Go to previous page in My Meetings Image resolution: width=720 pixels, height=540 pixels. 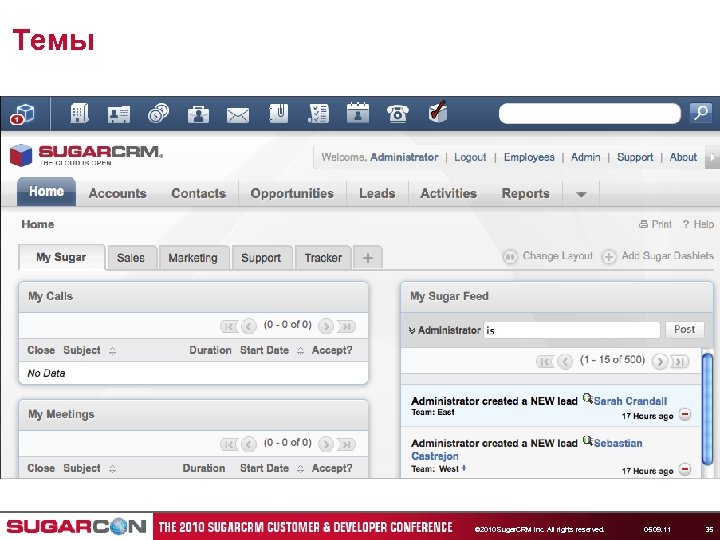248,444
